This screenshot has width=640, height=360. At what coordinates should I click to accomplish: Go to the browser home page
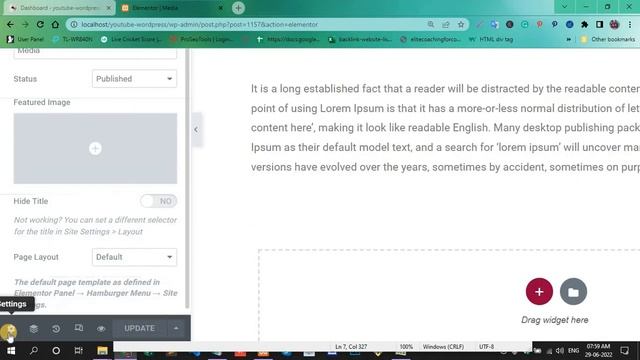pos(55,24)
